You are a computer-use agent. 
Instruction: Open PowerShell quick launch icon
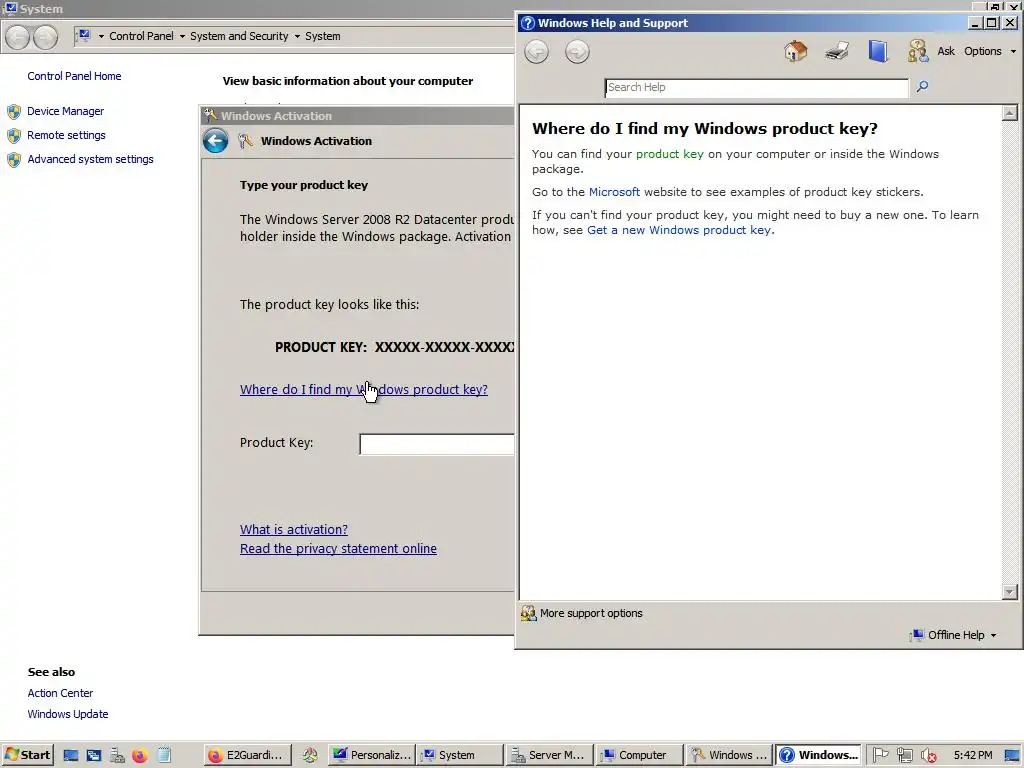pos(94,756)
